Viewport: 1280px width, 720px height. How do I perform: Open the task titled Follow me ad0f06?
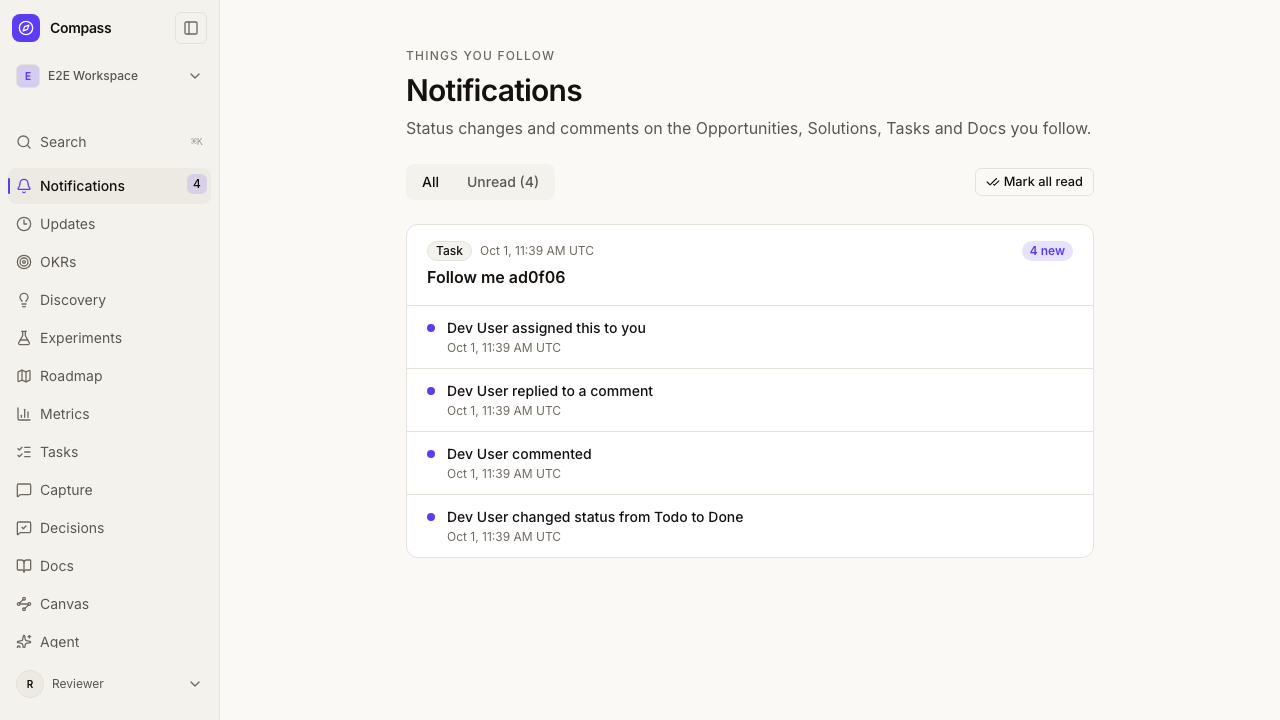pyautogui.click(x=496, y=277)
